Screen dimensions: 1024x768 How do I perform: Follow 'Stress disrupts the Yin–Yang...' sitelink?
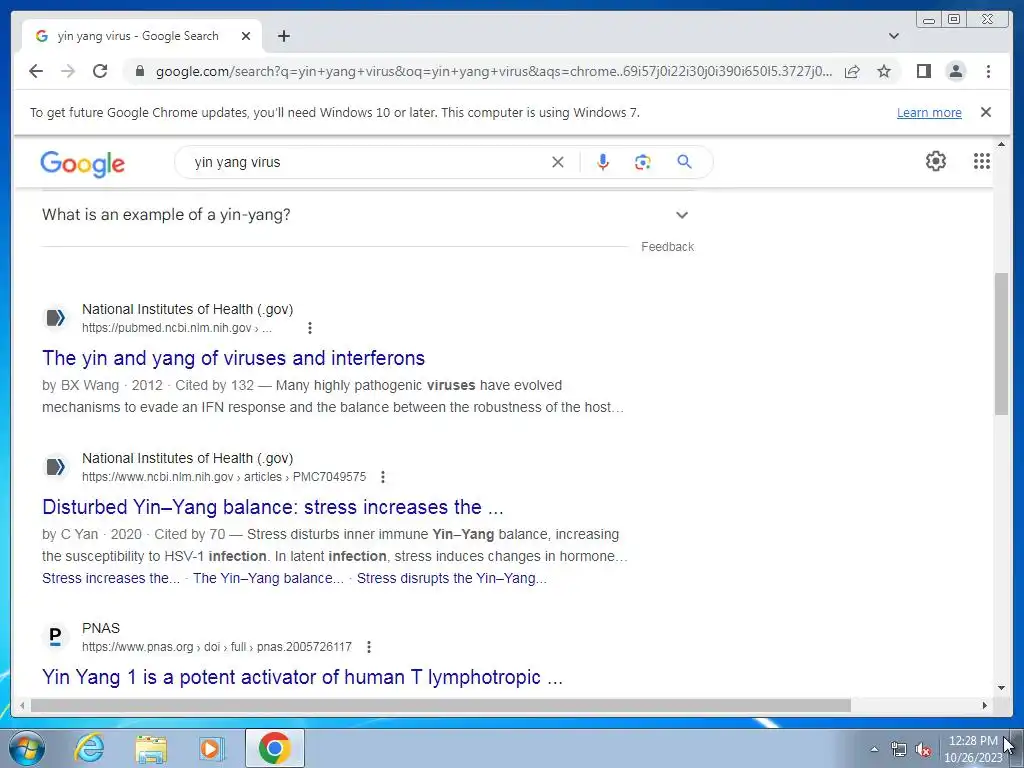pos(452,578)
